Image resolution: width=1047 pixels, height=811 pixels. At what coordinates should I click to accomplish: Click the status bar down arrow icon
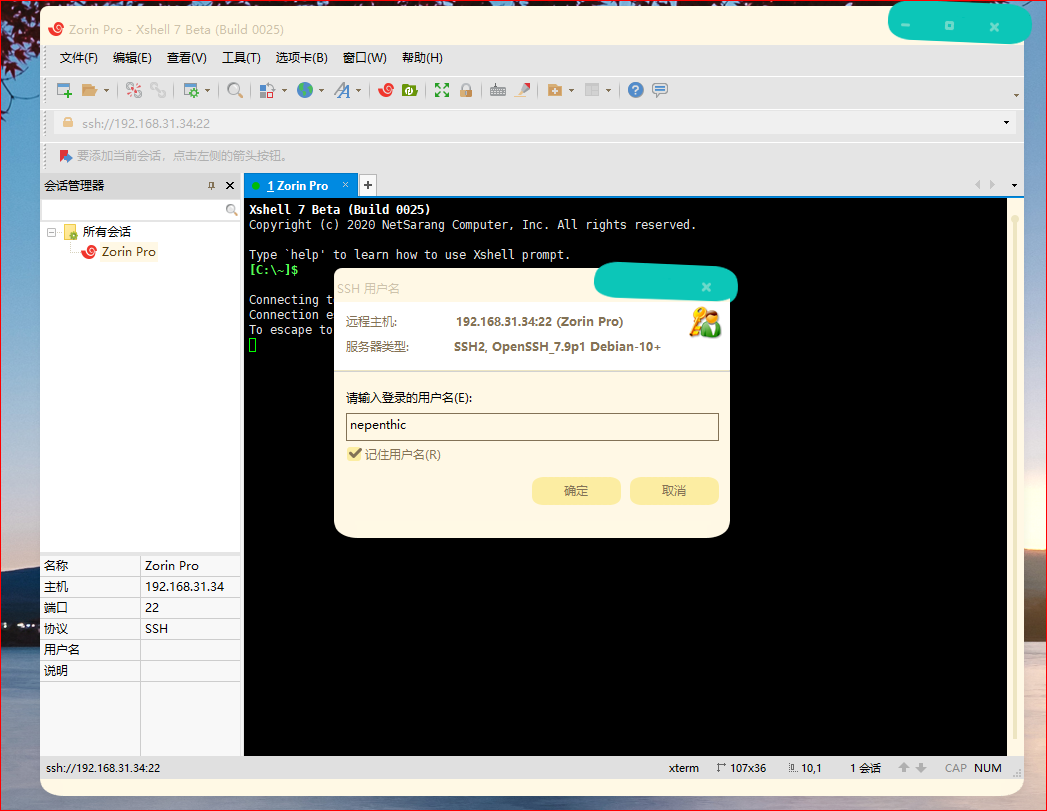921,768
